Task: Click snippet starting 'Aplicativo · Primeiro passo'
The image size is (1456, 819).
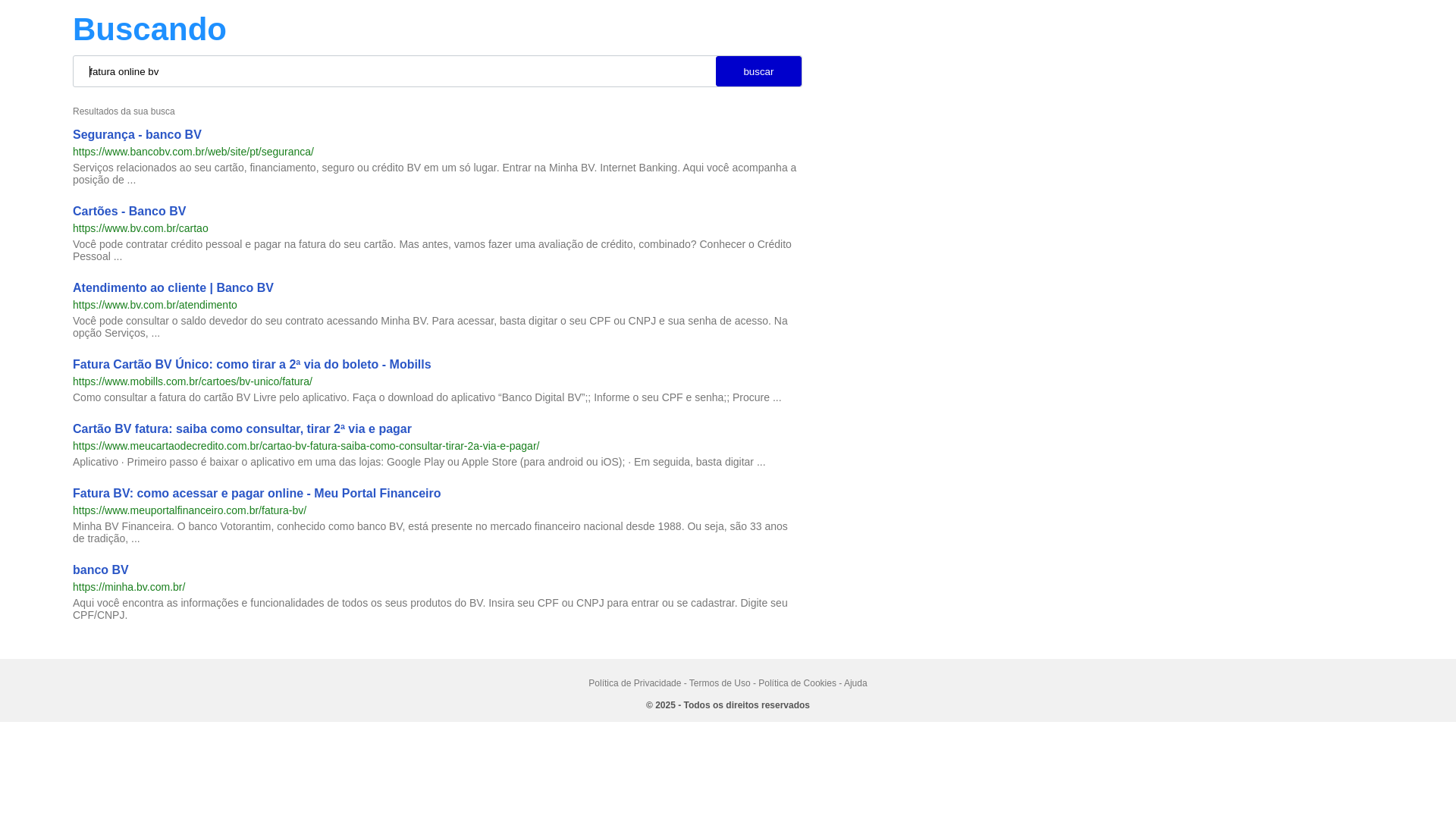Action: click(x=419, y=462)
